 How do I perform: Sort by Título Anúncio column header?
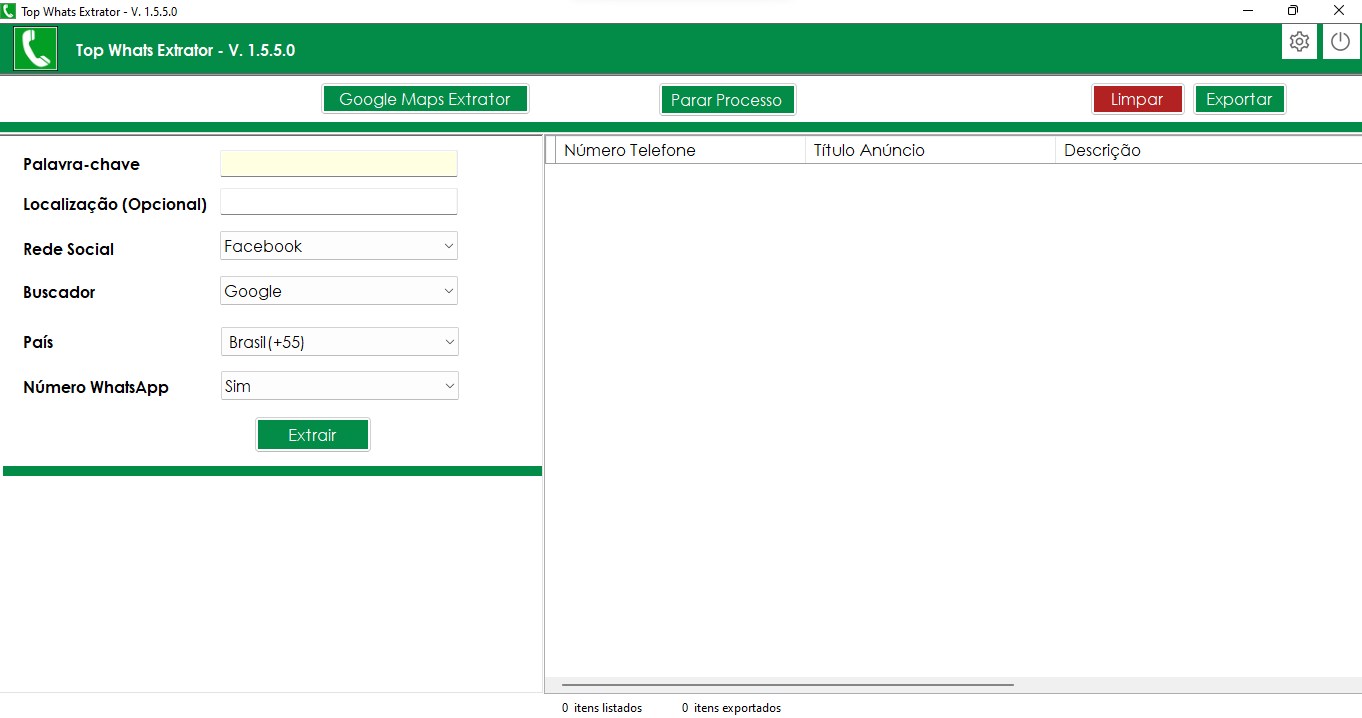[x=930, y=150]
